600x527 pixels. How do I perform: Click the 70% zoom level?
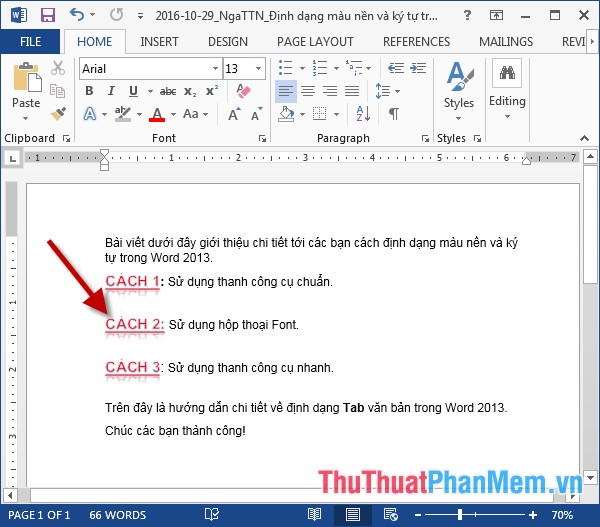click(562, 515)
